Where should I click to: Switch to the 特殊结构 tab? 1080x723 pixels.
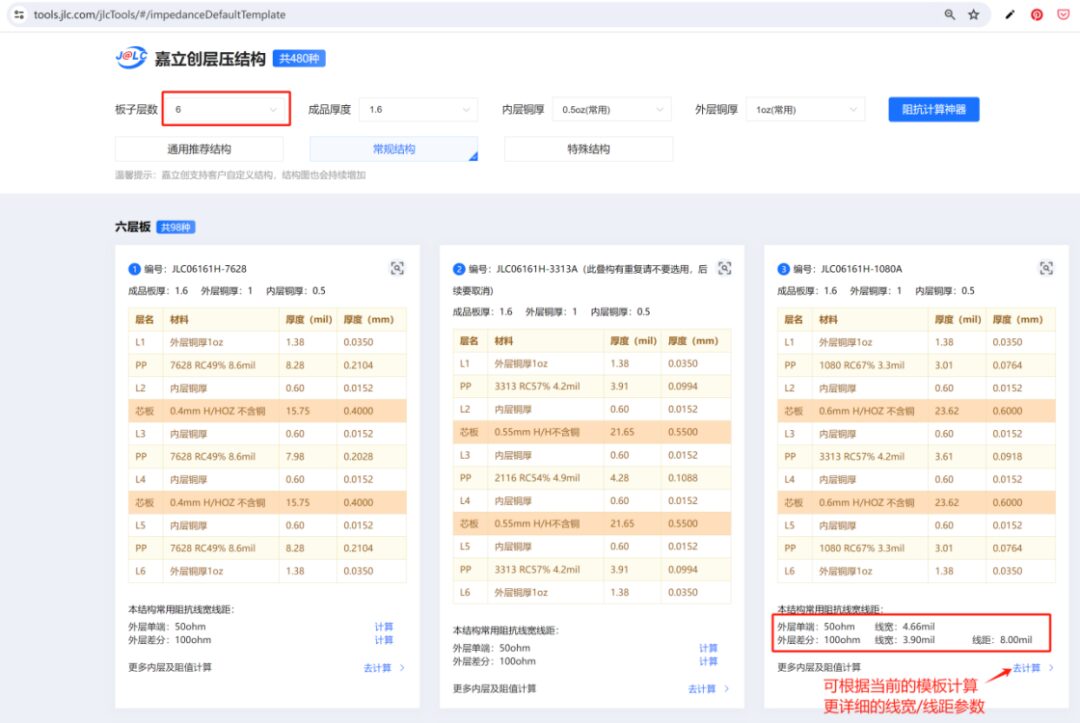pyautogui.click(x=588, y=149)
